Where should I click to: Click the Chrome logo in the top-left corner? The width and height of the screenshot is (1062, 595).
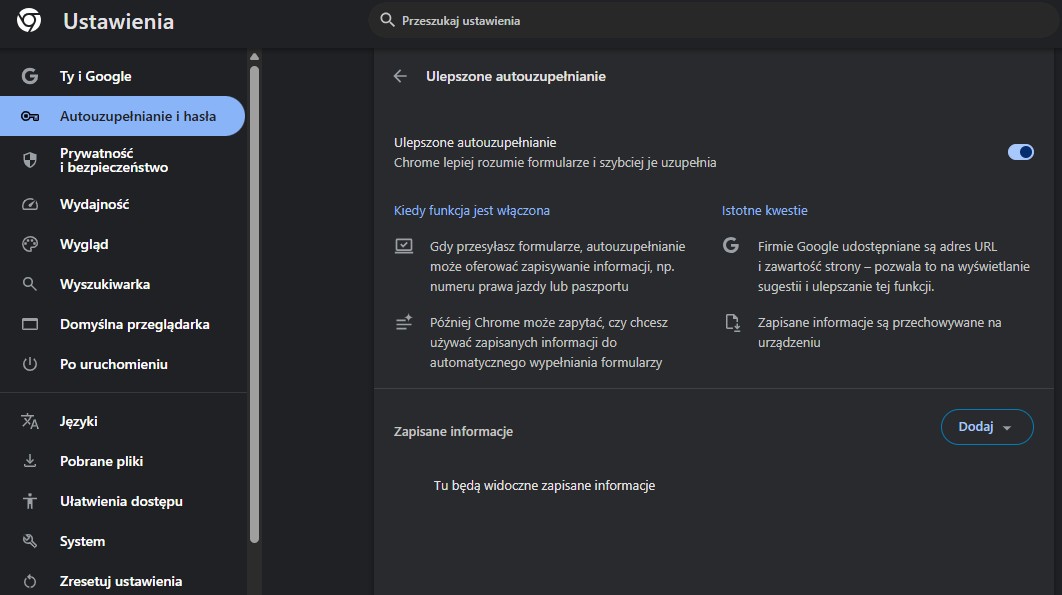[x=28, y=20]
